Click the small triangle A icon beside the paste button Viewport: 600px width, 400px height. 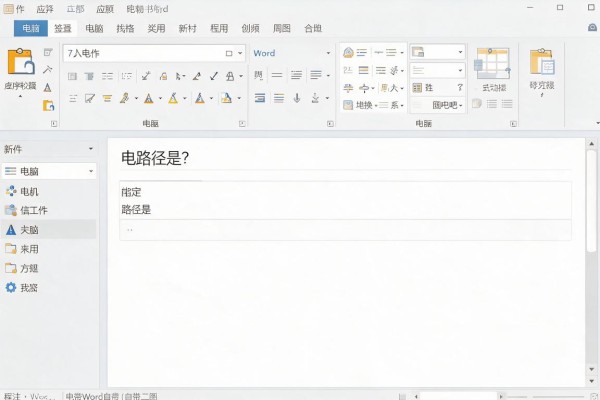coord(47,88)
